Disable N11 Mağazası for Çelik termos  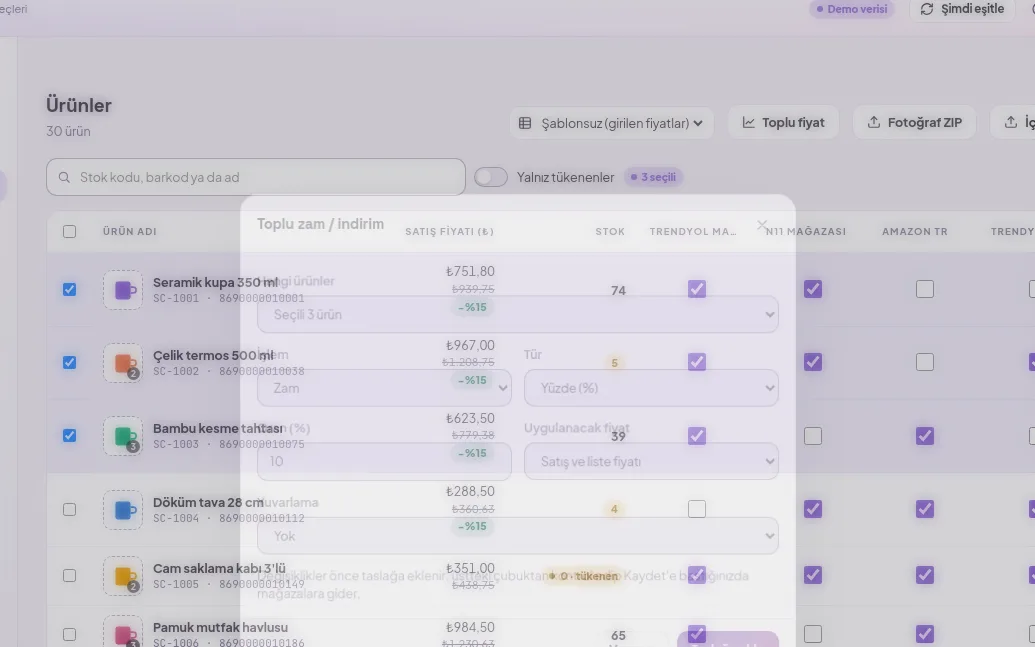click(813, 362)
